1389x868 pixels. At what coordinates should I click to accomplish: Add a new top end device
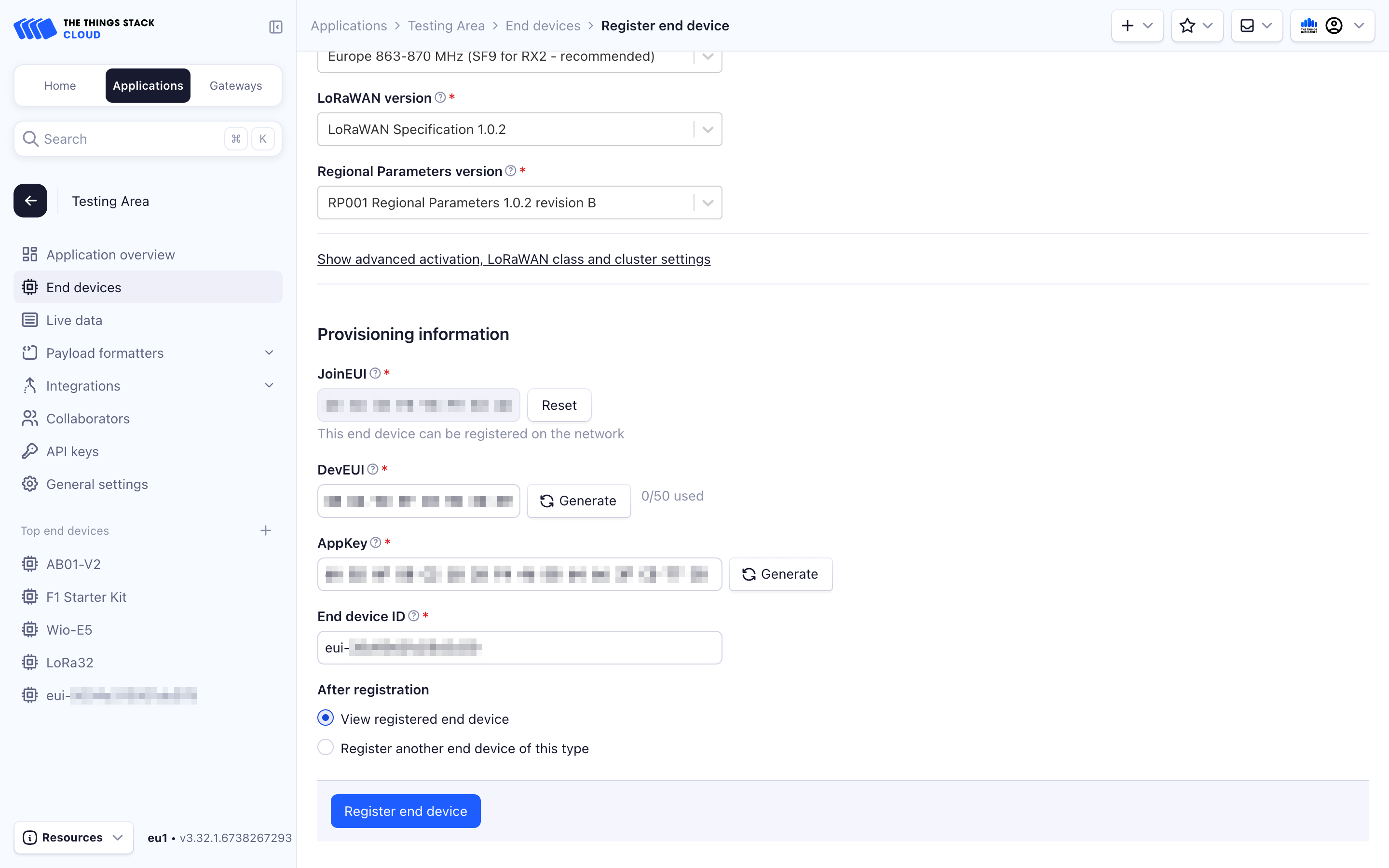266,530
